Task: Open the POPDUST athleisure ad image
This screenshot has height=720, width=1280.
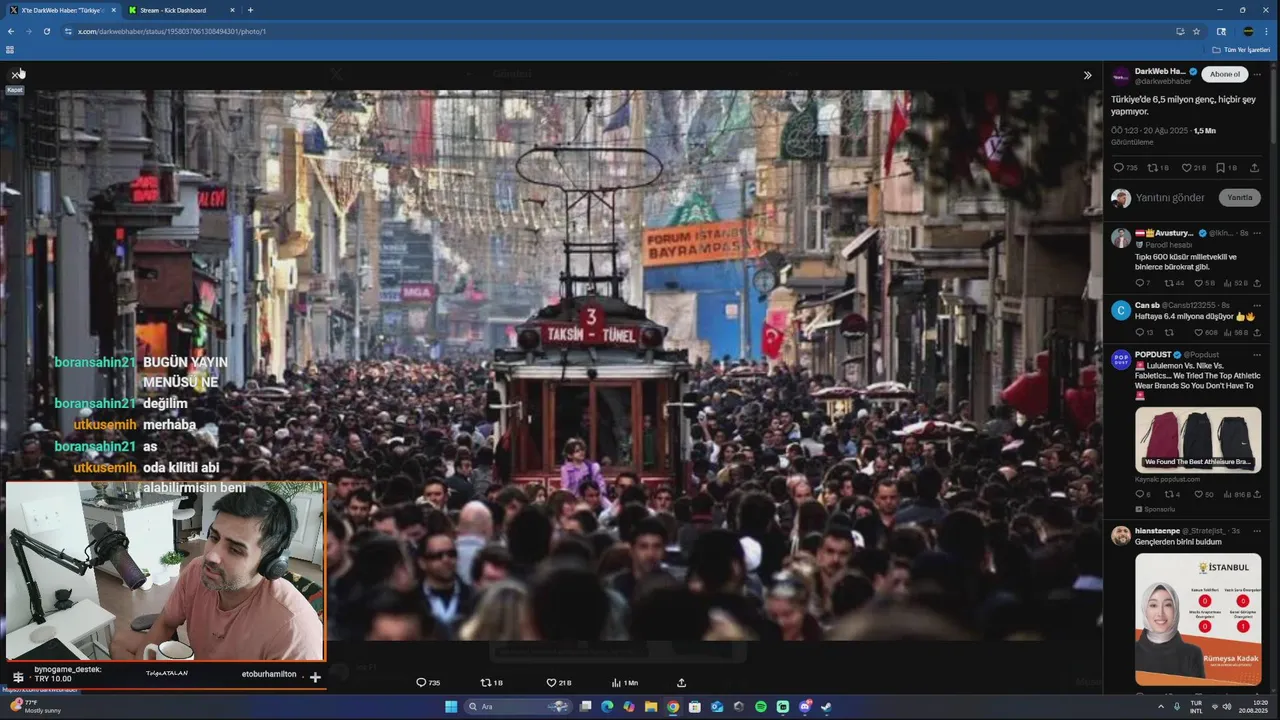Action: [x=1198, y=439]
